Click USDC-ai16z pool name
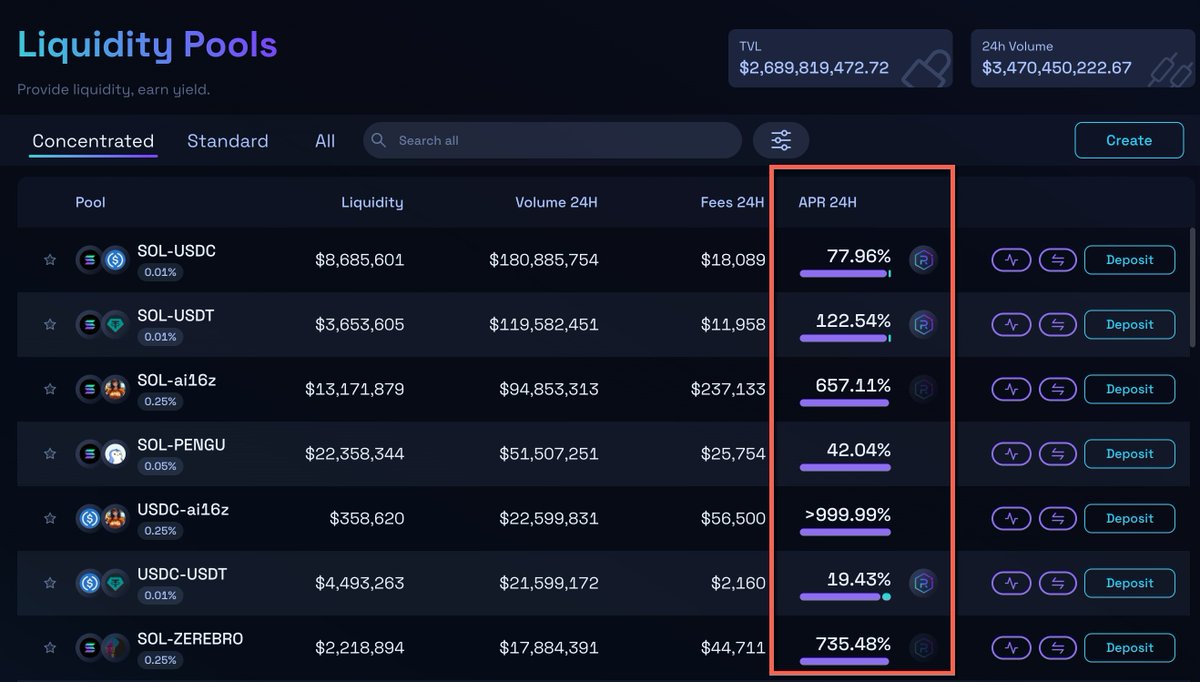The image size is (1200, 682). [x=183, y=510]
